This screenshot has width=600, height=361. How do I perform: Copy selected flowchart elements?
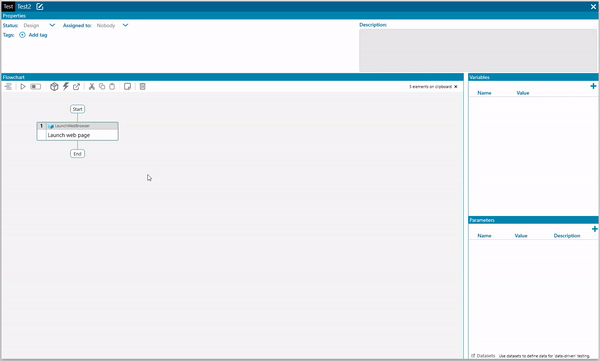point(102,87)
